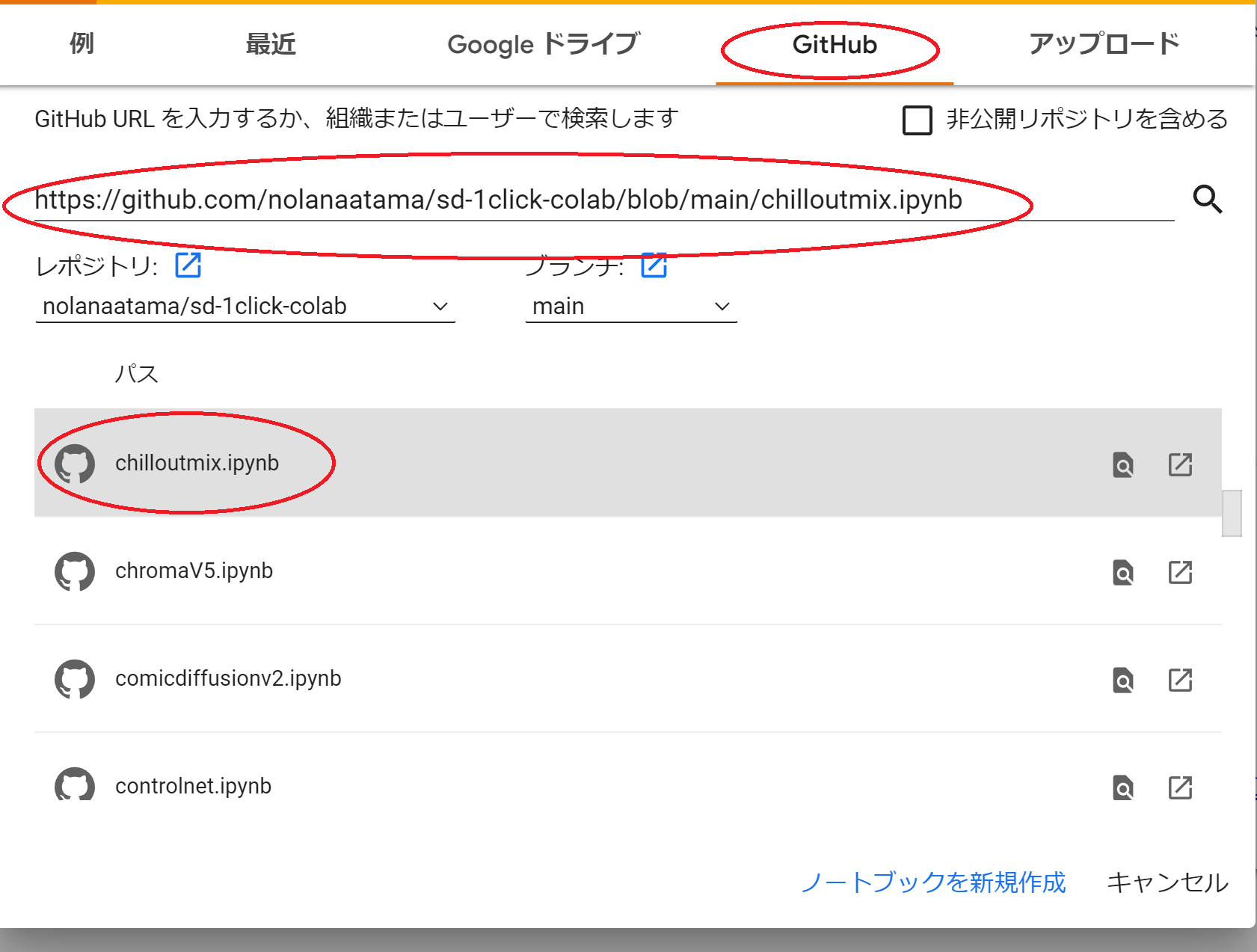Open chromaV5.ipynb in new tab icon
1257x952 pixels.
click(1180, 572)
